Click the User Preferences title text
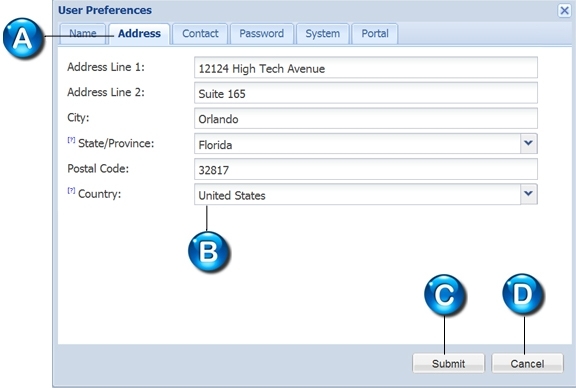Image resolution: width=576 pixels, height=388 pixels. 105,10
